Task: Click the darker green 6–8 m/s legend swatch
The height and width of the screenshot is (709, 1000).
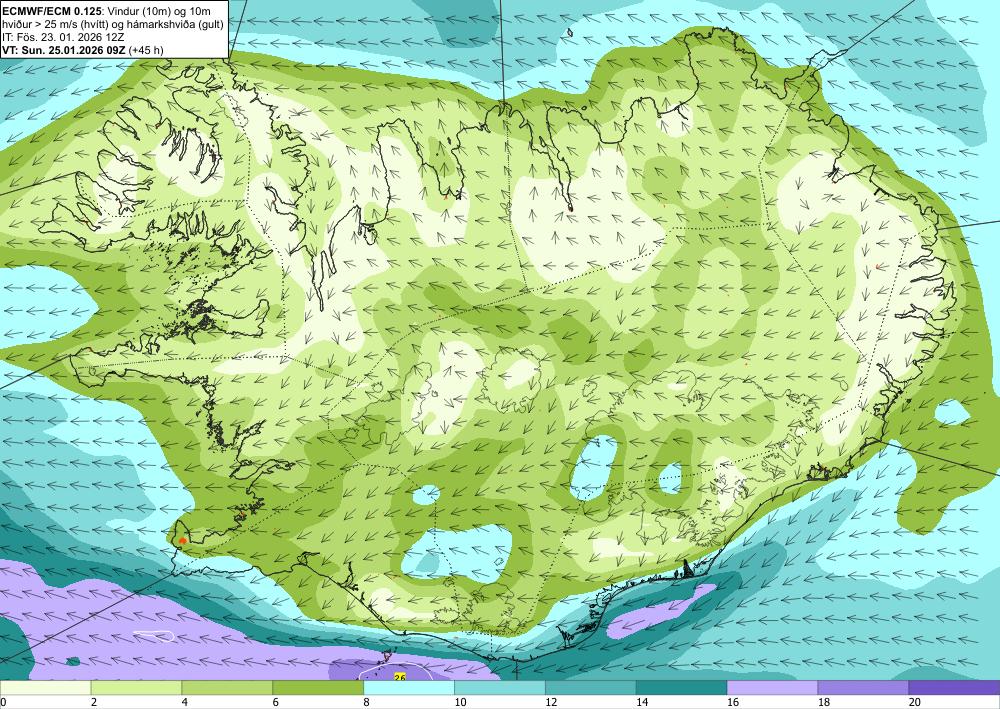Action: [x=318, y=688]
